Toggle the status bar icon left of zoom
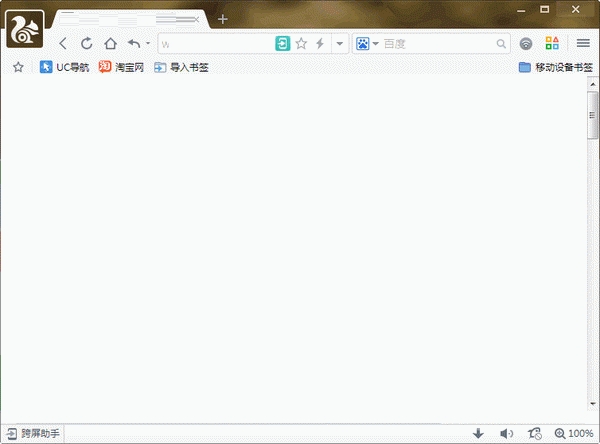This screenshot has width=600, height=444. click(535, 434)
